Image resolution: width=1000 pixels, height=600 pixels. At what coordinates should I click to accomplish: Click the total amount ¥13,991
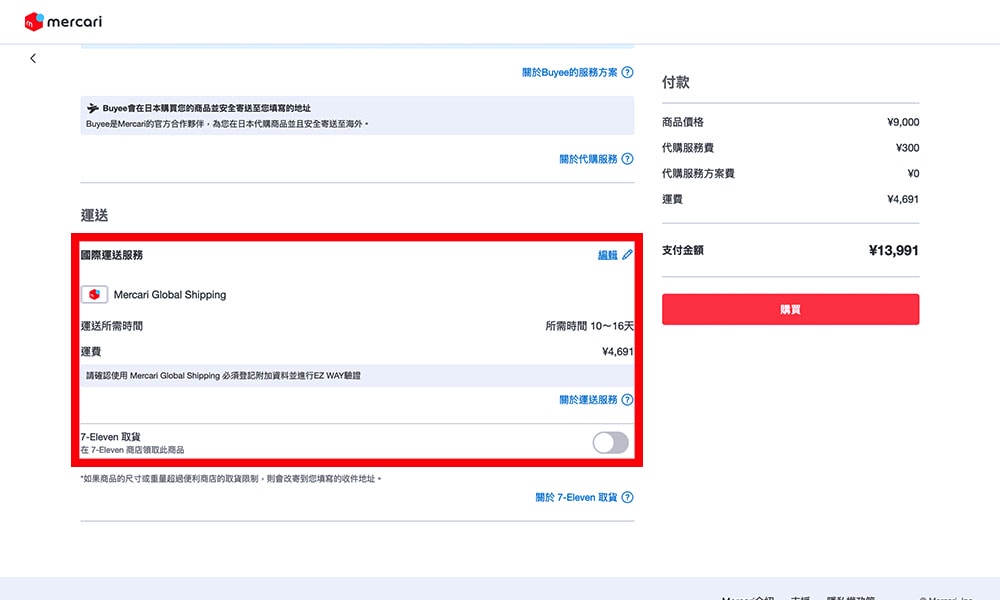(893, 251)
